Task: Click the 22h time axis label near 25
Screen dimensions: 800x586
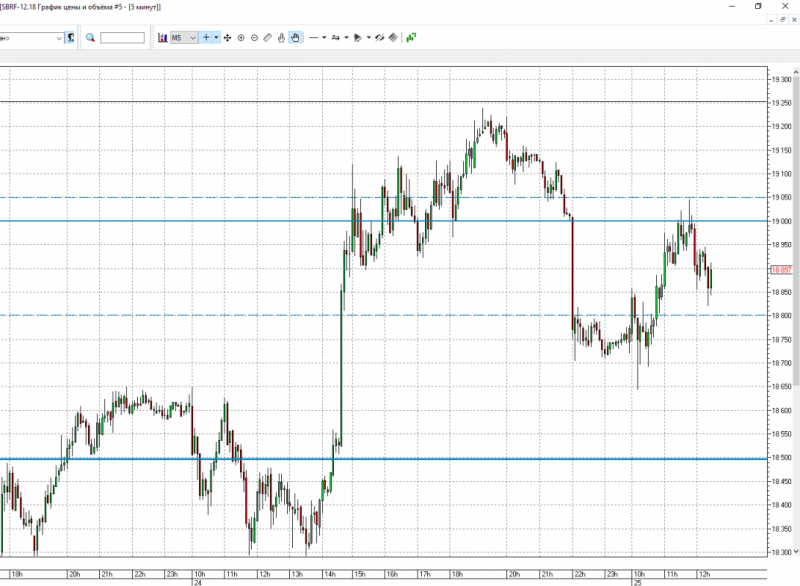Action: [x=580, y=574]
